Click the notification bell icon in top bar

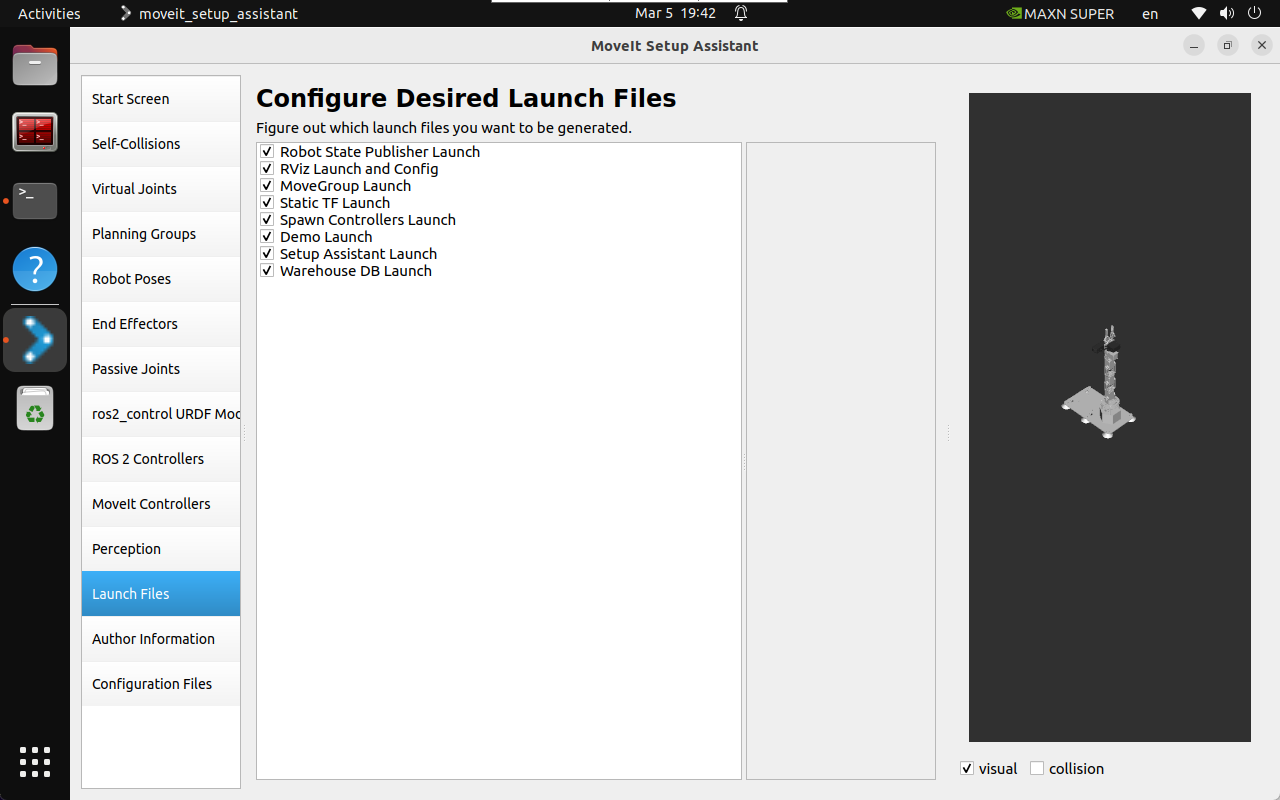741,13
